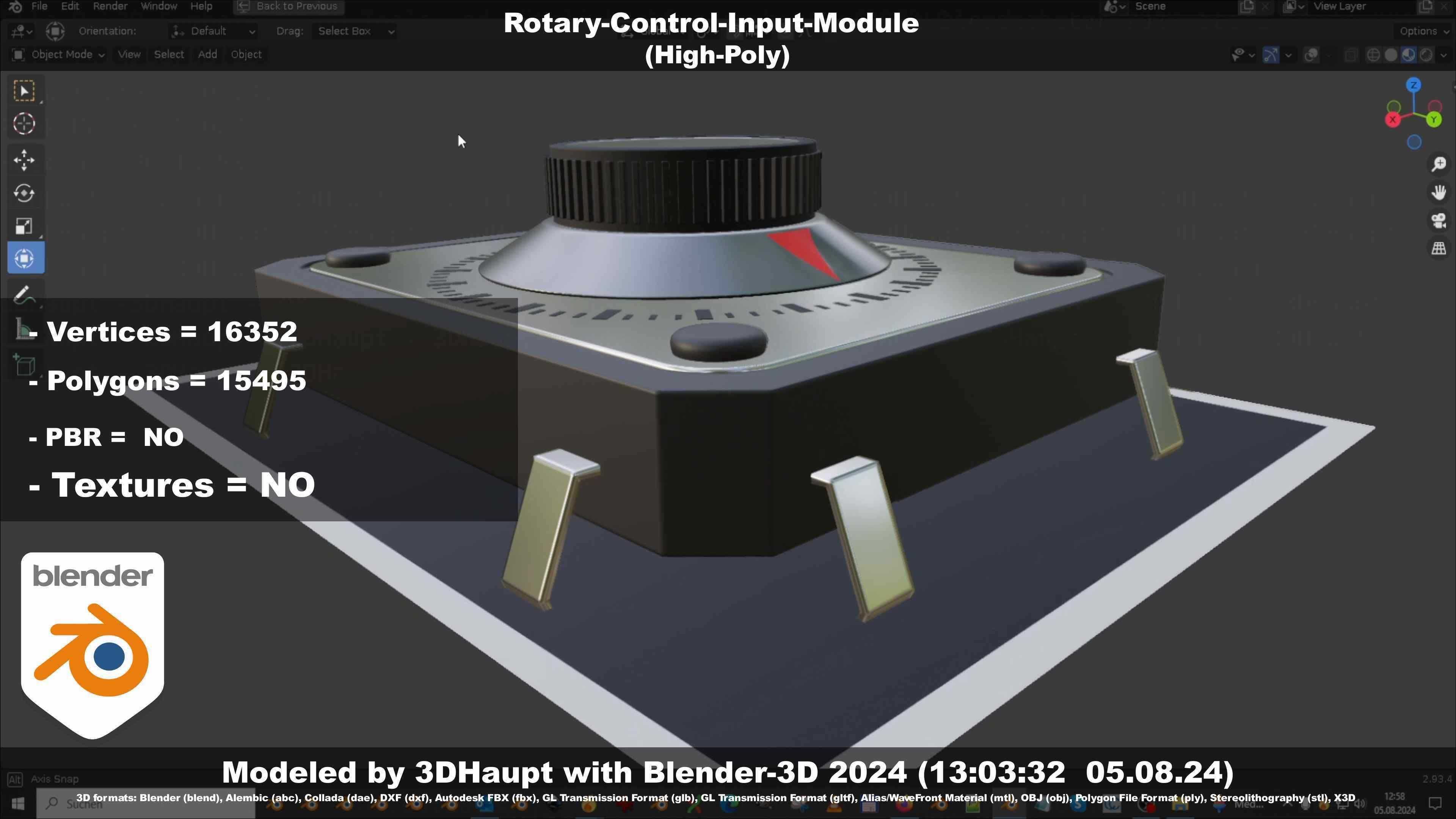Open the Edit menu

point(69,6)
